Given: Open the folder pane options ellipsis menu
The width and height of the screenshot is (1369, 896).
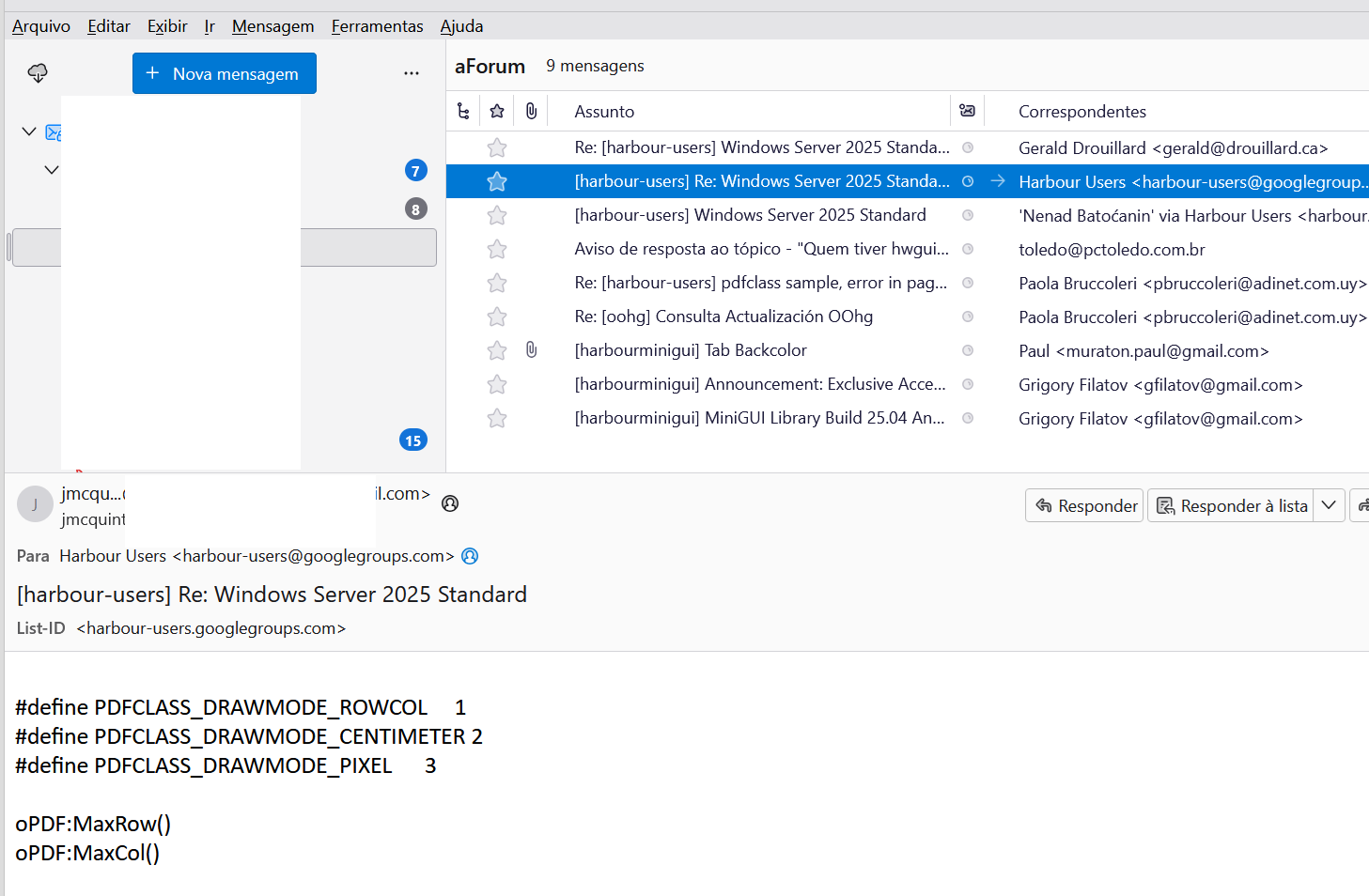Looking at the screenshot, I should click(x=411, y=73).
